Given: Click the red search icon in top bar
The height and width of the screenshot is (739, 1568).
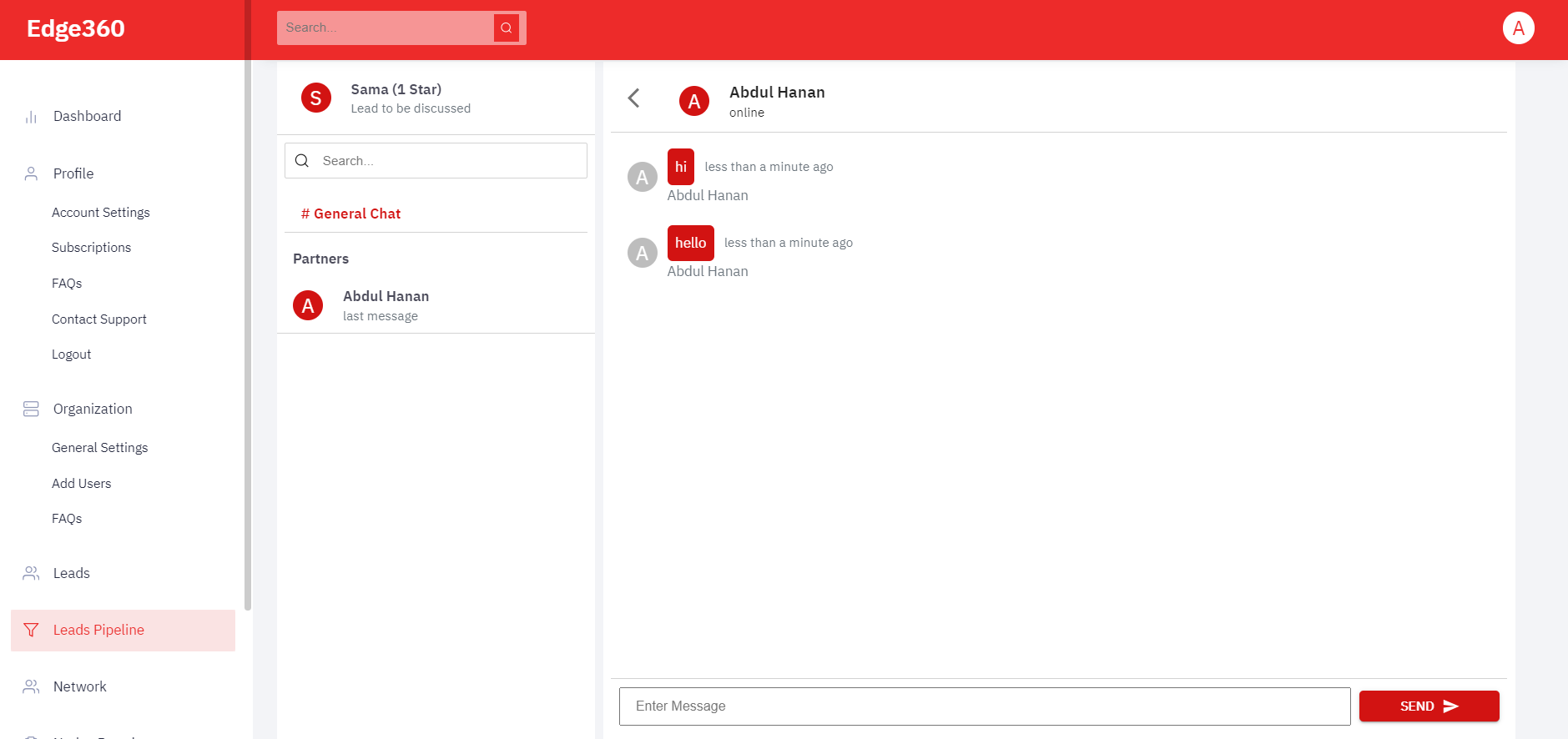Looking at the screenshot, I should coord(506,28).
